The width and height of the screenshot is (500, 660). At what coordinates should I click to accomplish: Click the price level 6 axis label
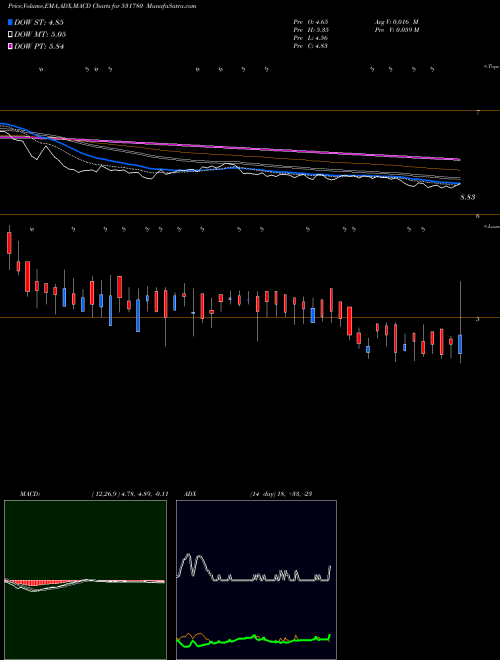478,216
